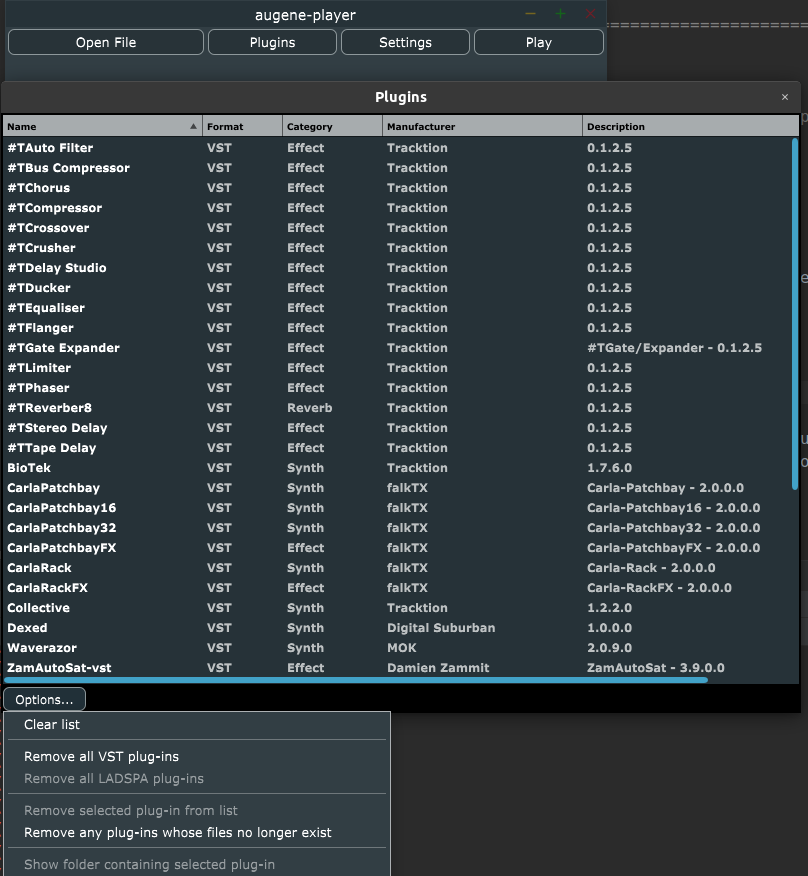Select the CarlaPatchbayFX plugin
The image size is (808, 876).
[398, 548]
